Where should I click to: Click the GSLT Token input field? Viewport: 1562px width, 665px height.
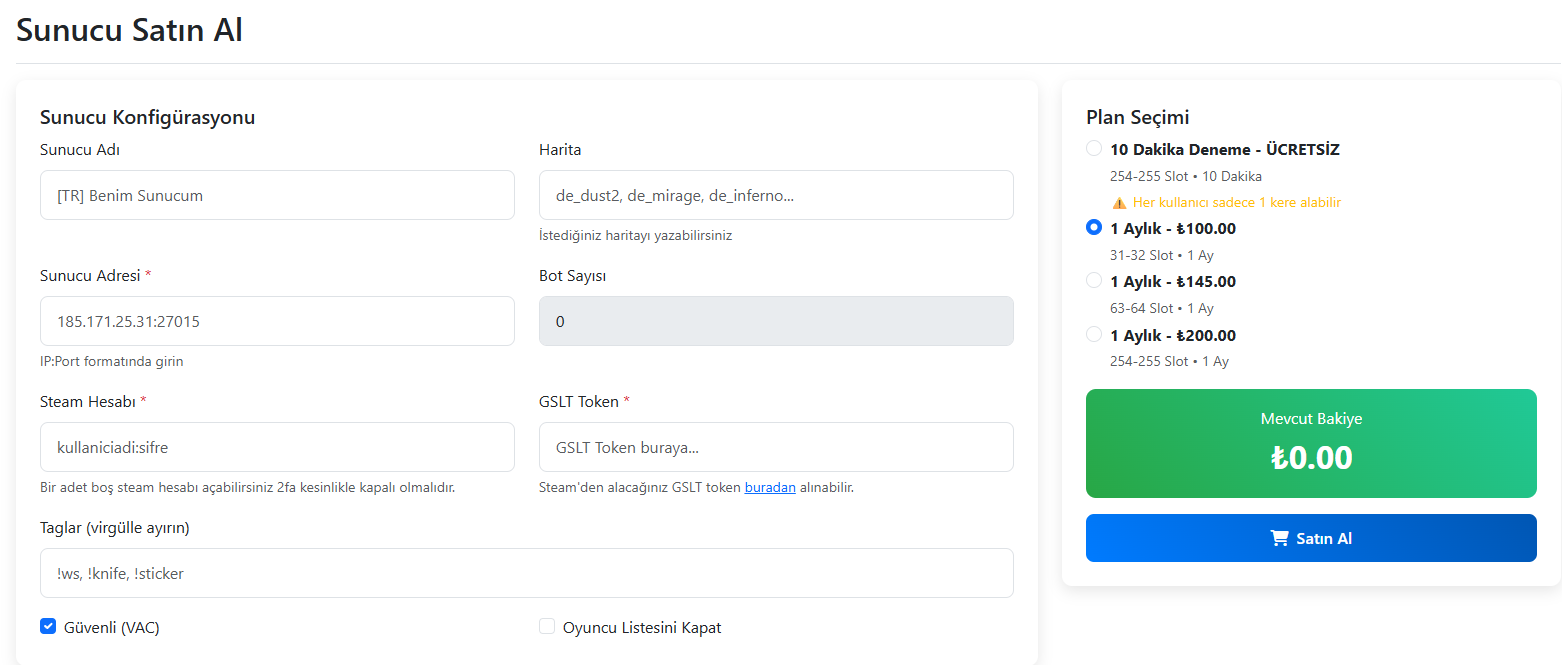(x=775, y=447)
